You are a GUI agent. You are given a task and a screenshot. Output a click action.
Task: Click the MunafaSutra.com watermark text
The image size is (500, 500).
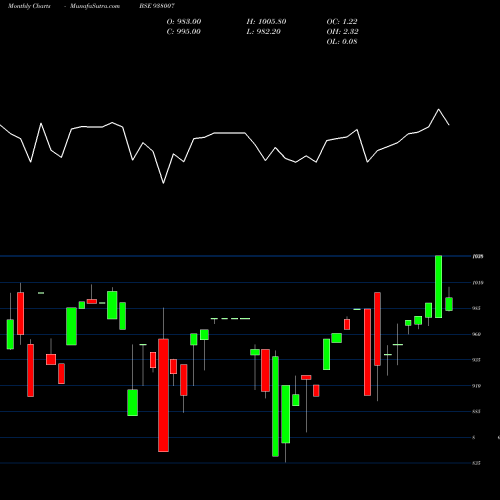tap(95, 6)
